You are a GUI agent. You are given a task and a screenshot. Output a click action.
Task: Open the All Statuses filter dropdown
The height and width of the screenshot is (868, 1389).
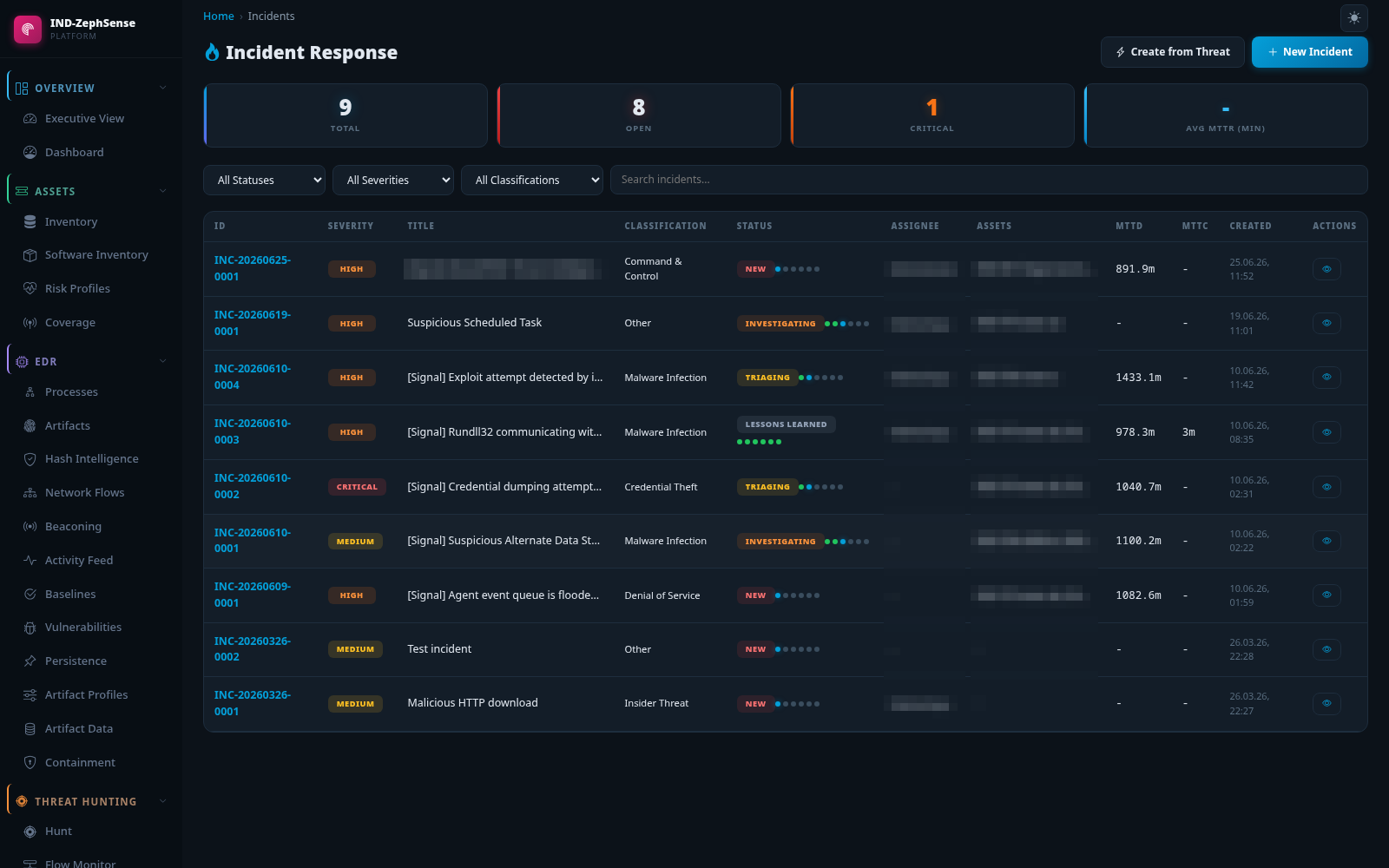264,180
